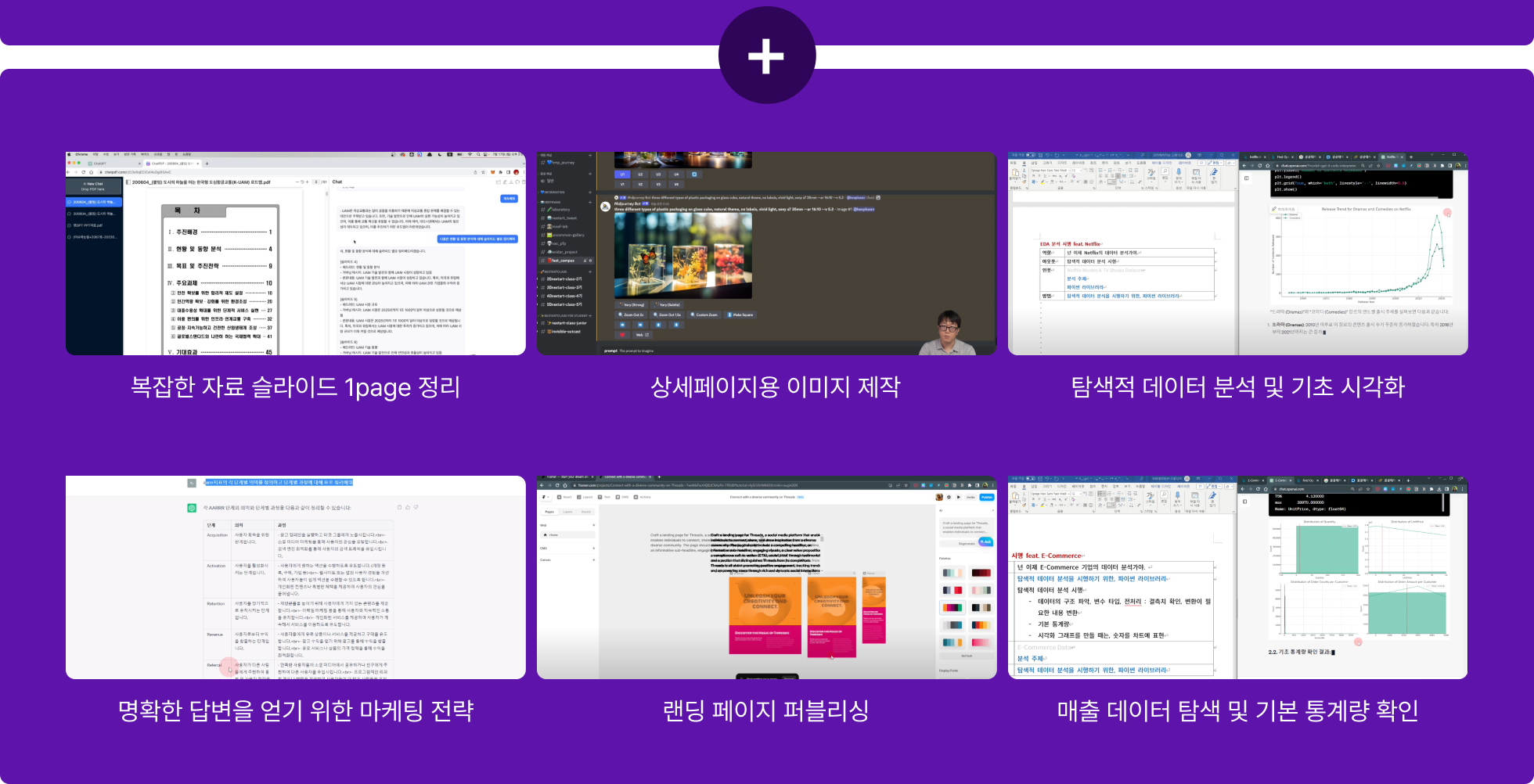Screen dimensions: 1534x784
Task: Click the caption '매출 데이터 탐색 및 기본 통계량 확인'
Action: [x=1238, y=710]
